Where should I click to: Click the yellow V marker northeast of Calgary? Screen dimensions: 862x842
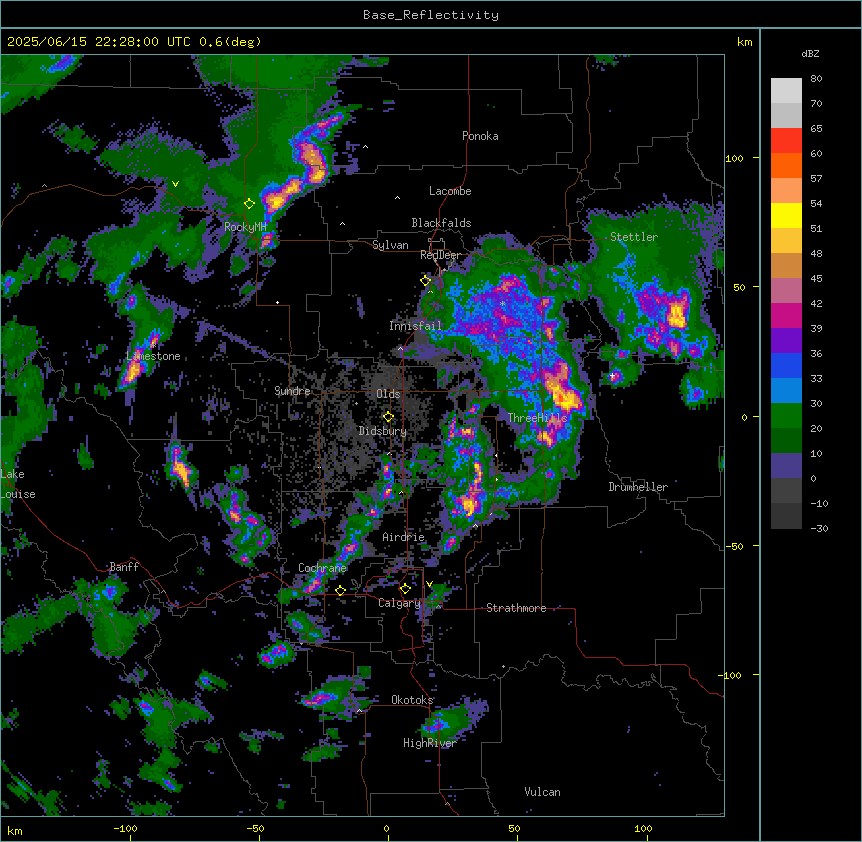[x=429, y=584]
